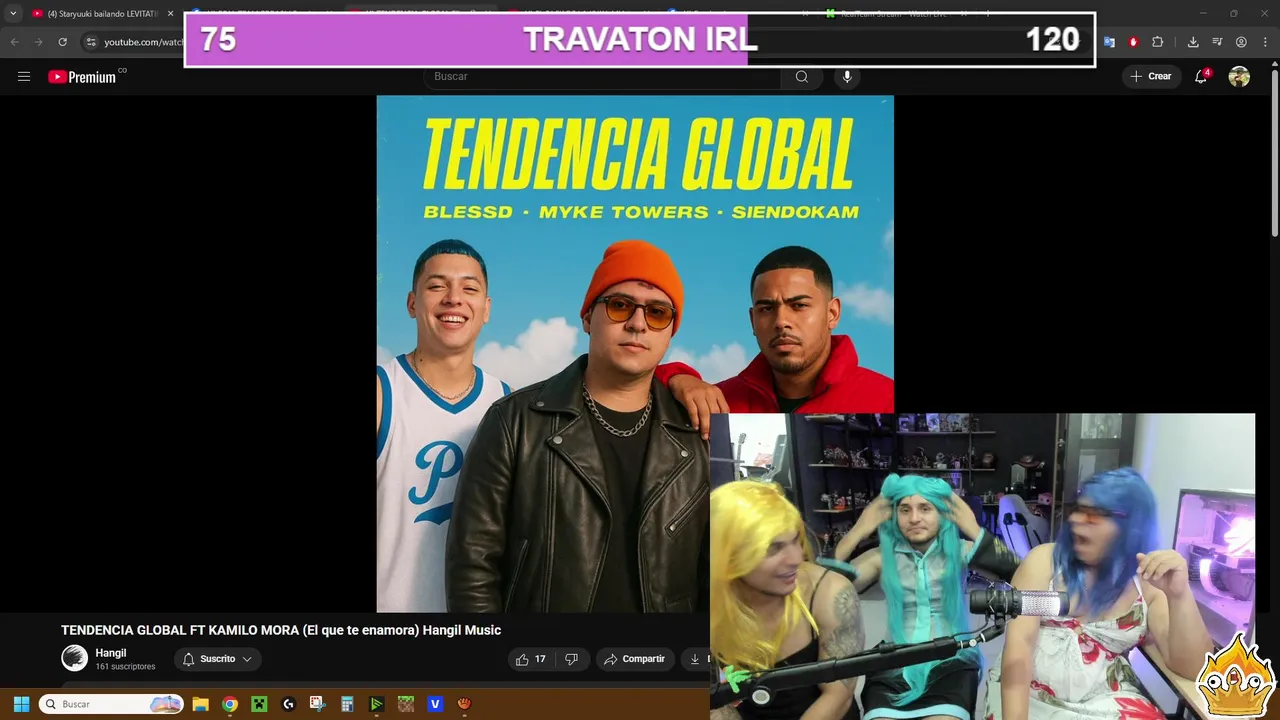Open the Hangil channel name link
The width and height of the screenshot is (1280, 720).
110,653
